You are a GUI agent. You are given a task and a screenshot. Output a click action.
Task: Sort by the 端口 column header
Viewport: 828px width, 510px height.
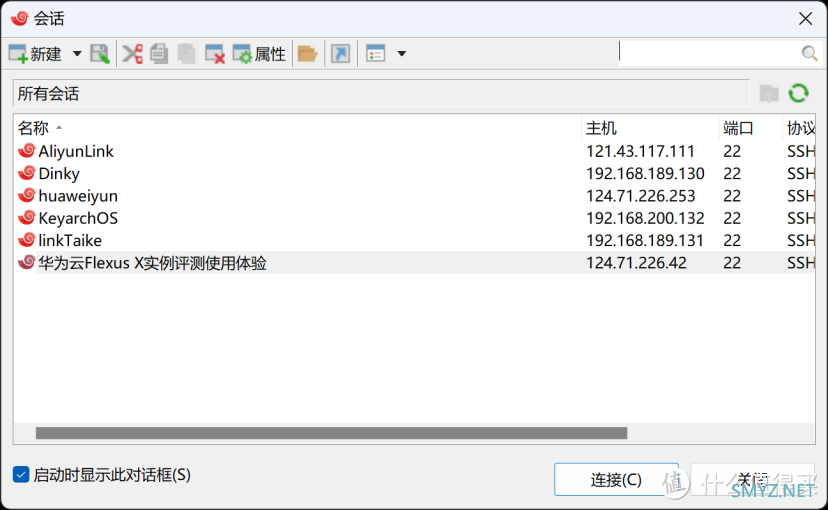[750, 128]
